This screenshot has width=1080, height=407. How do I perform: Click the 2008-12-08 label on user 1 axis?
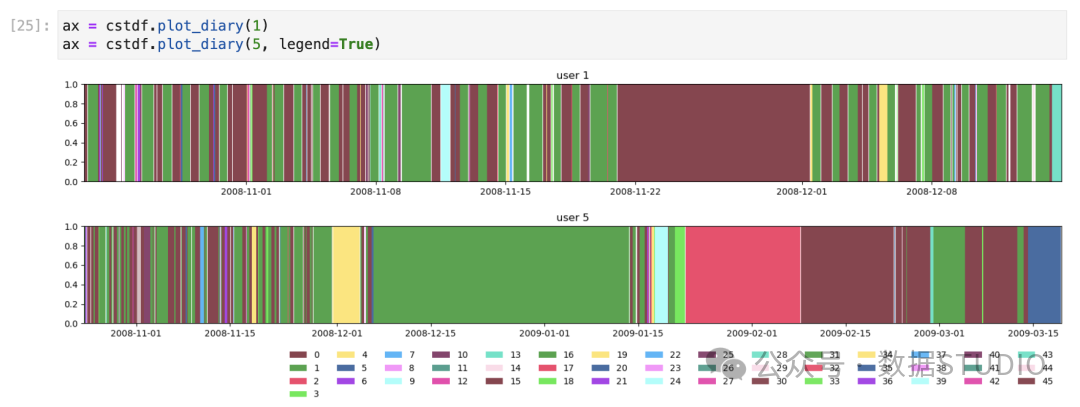tap(931, 192)
